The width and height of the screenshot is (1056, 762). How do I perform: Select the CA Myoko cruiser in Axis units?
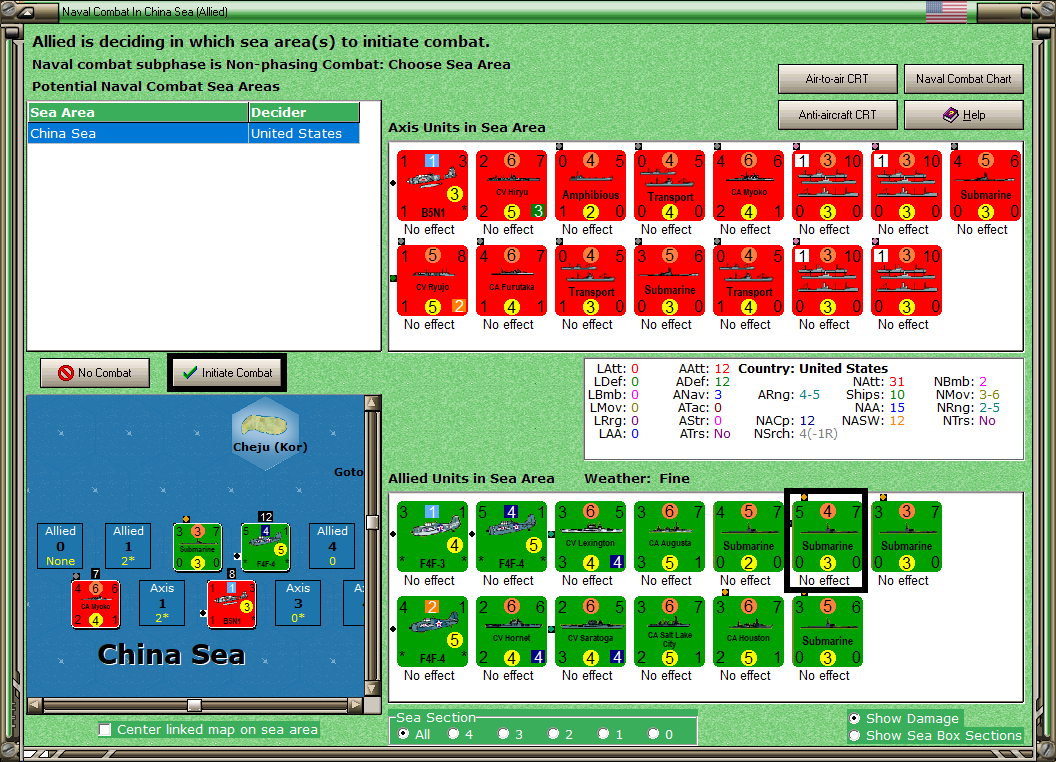click(748, 185)
